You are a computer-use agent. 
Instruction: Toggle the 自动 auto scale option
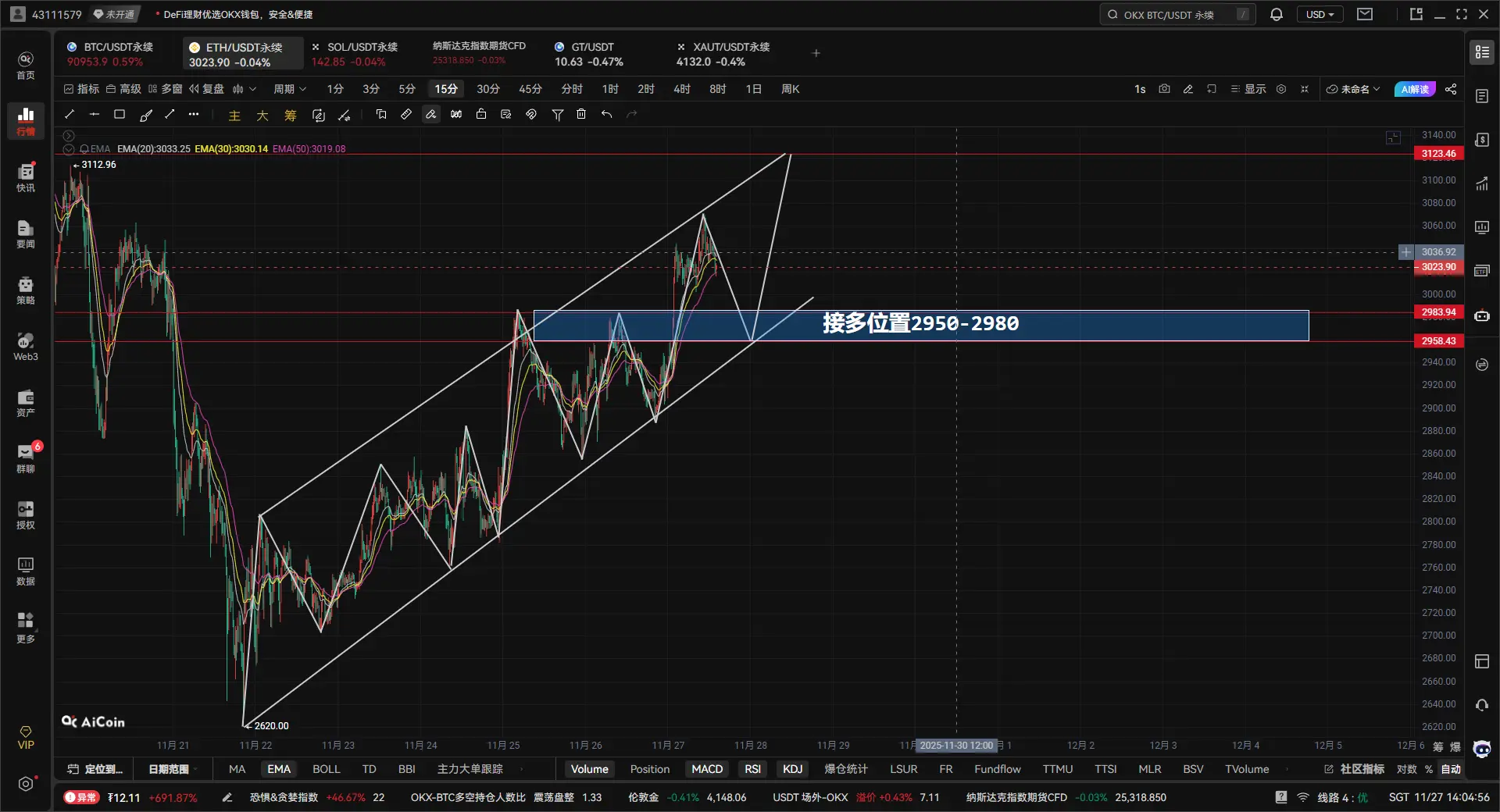1451,769
